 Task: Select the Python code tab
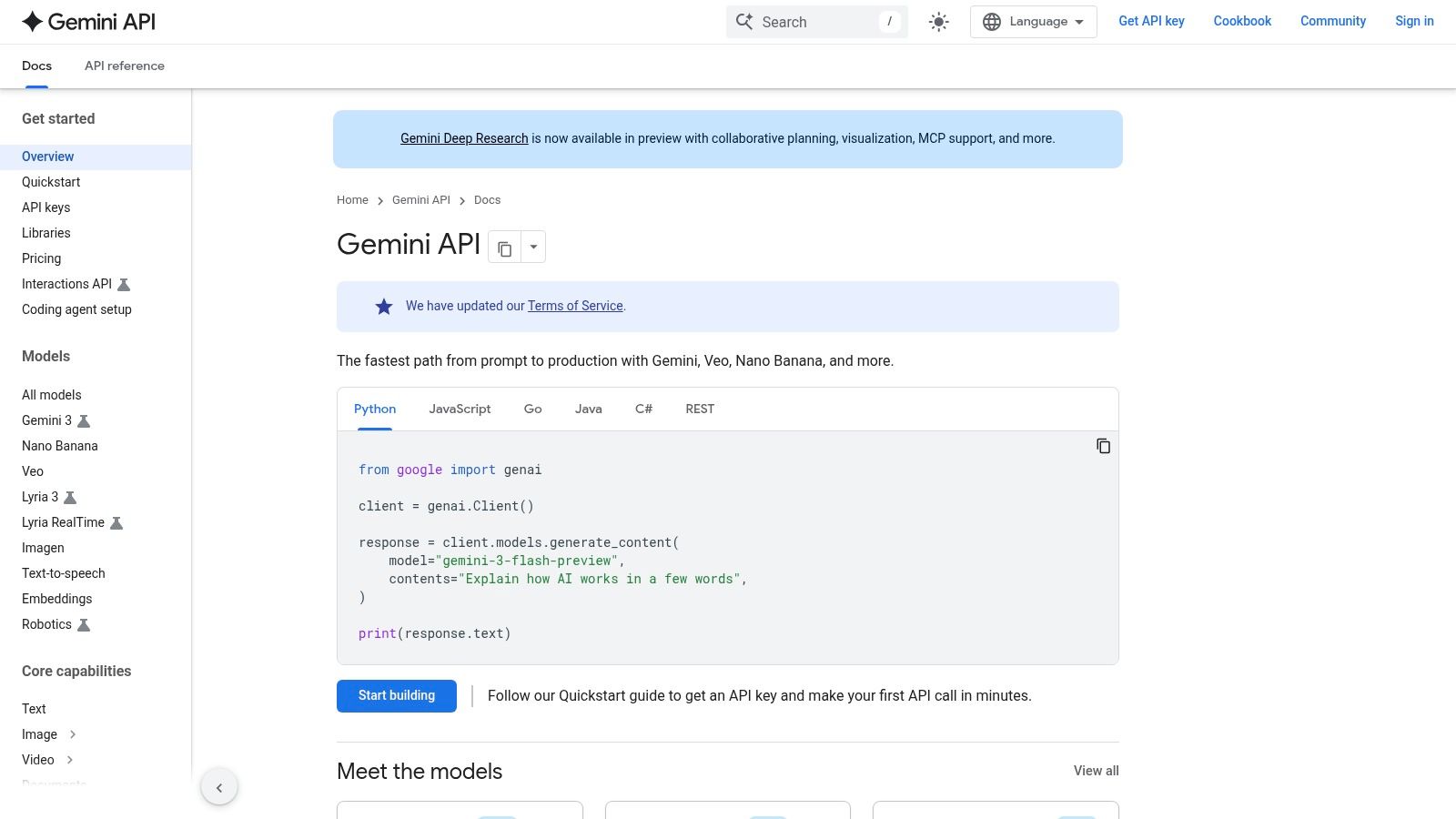tap(375, 409)
